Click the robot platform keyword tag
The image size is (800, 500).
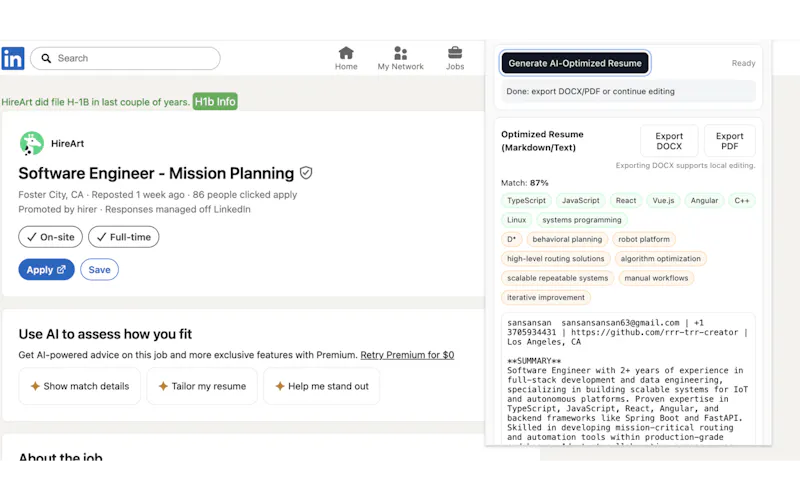tap(644, 239)
